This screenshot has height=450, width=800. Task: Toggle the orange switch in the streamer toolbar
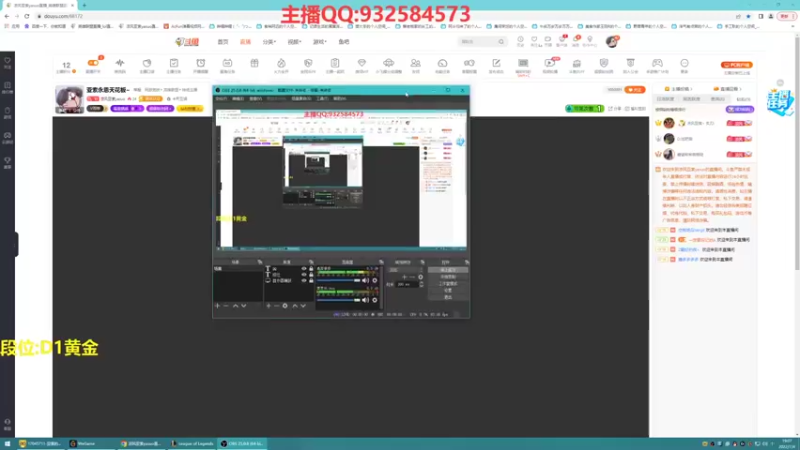pos(93,63)
